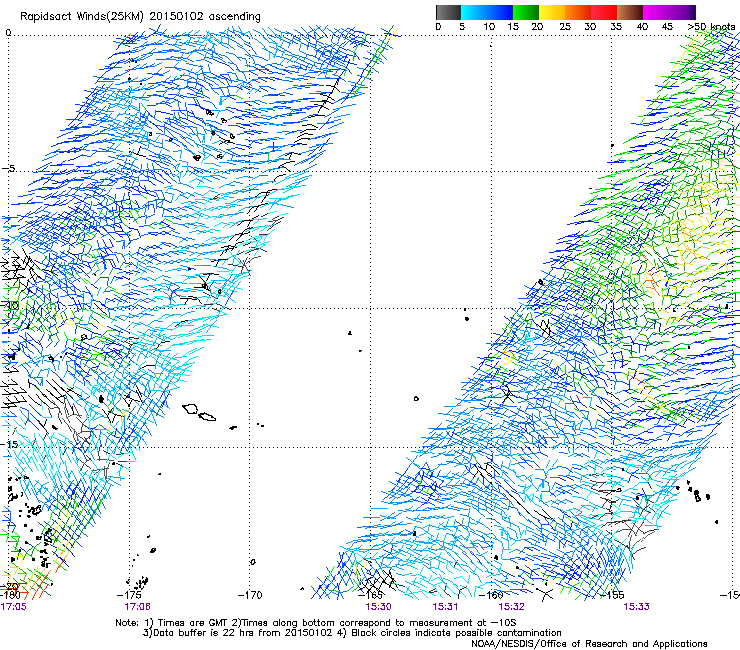The width and height of the screenshot is (740, 650).
Task: Click the red 30-35 knots legend swatch
Action: (604, 12)
